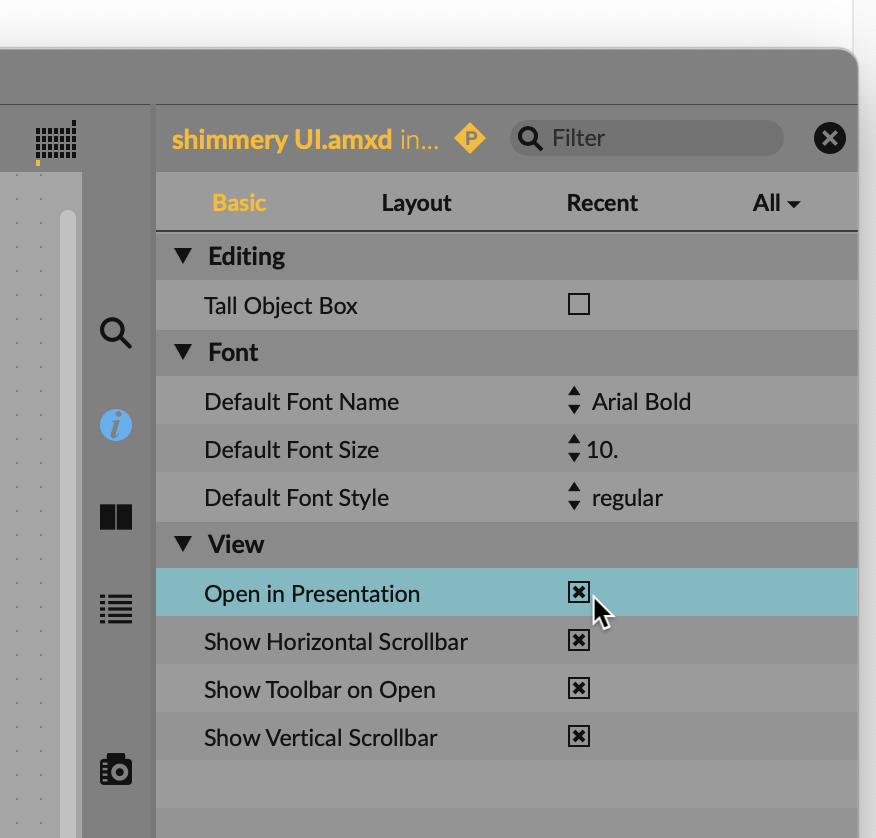Click the snapshots camera icon
Screen dimensions: 876x838
pyautogui.click(x=116, y=769)
